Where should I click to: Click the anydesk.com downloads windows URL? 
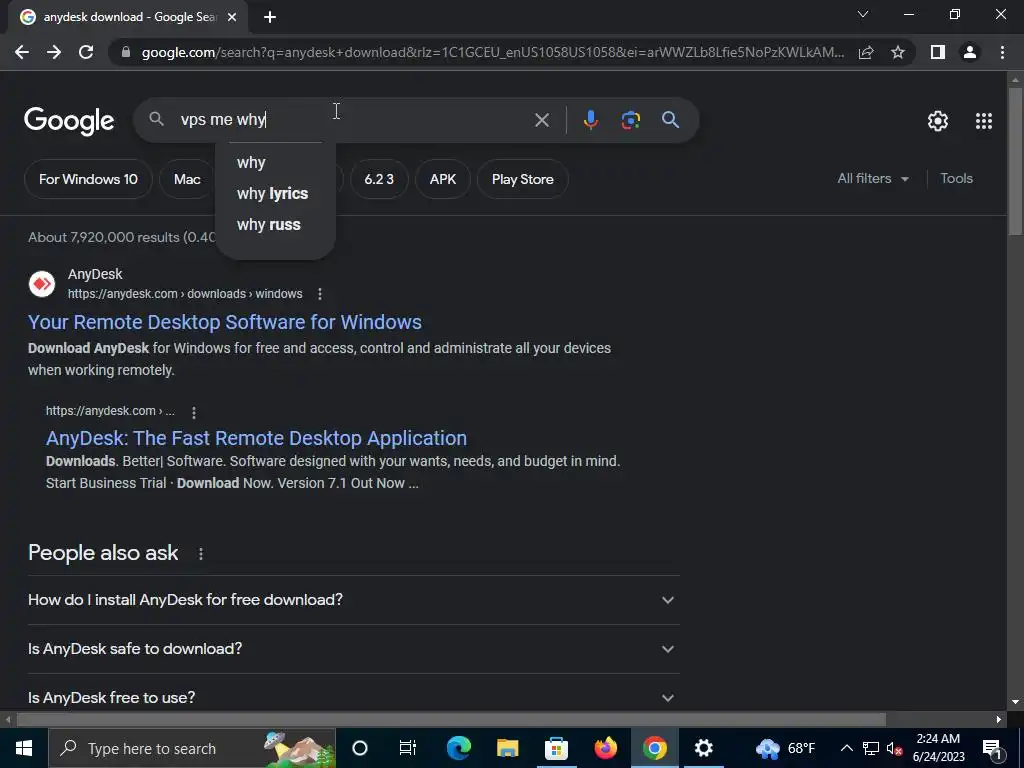click(x=185, y=294)
